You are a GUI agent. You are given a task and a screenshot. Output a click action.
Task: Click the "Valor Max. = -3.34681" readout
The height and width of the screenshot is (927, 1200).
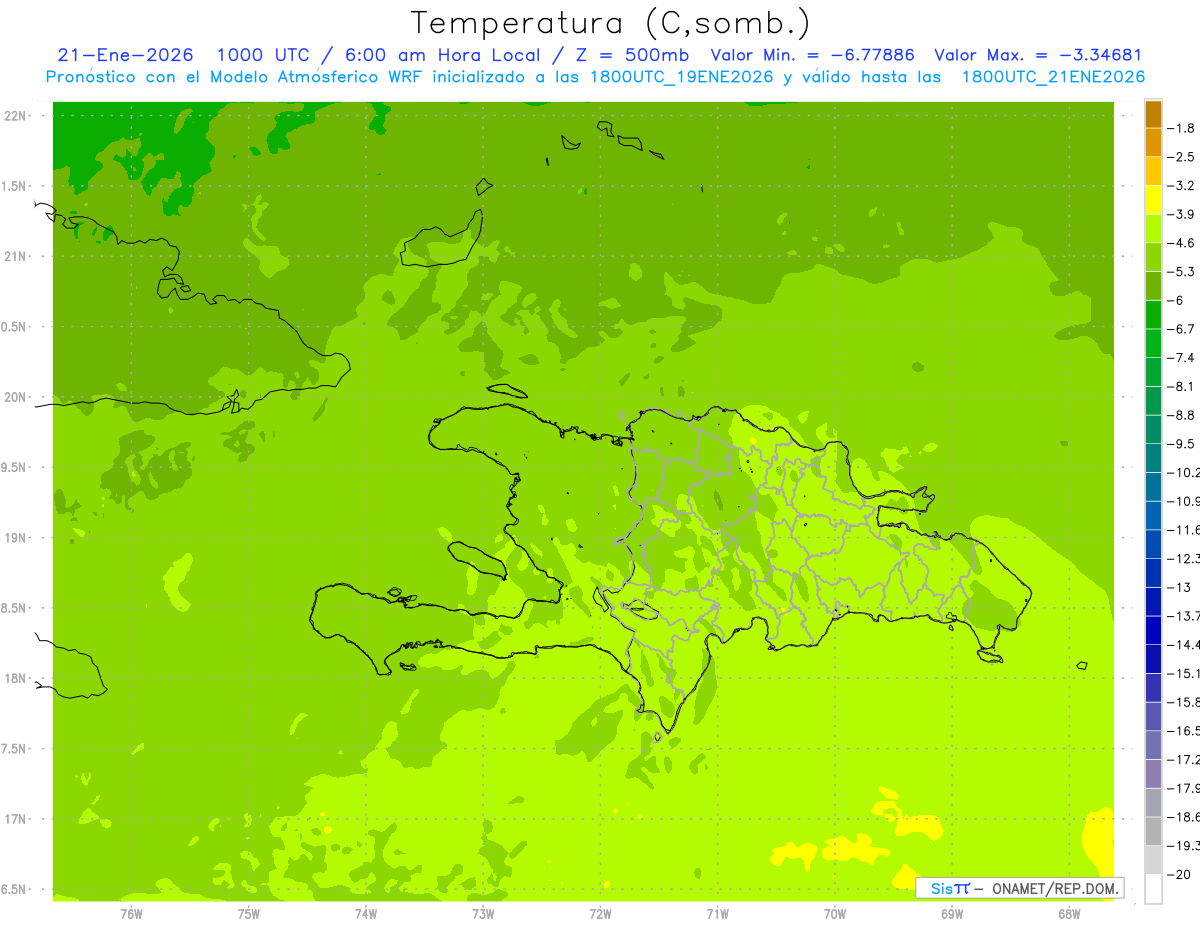[x=1038, y=55]
